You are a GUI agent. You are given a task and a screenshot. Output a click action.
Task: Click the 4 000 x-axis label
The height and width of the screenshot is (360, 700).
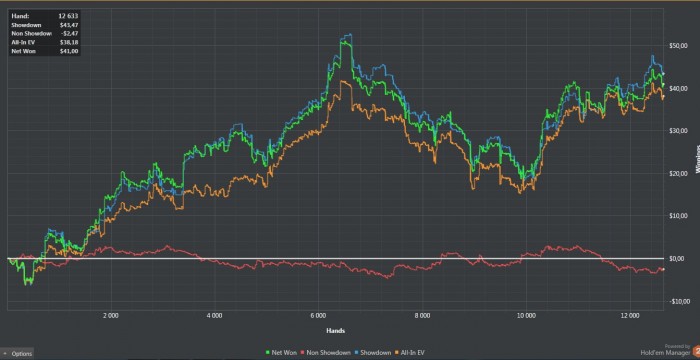(x=214, y=316)
